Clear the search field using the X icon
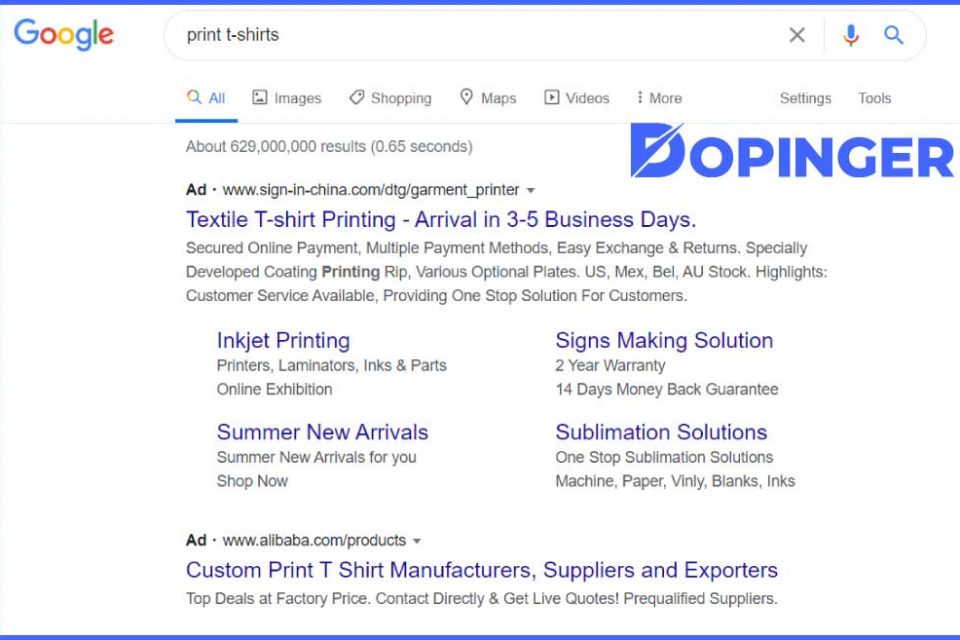The image size is (960, 640). point(797,34)
